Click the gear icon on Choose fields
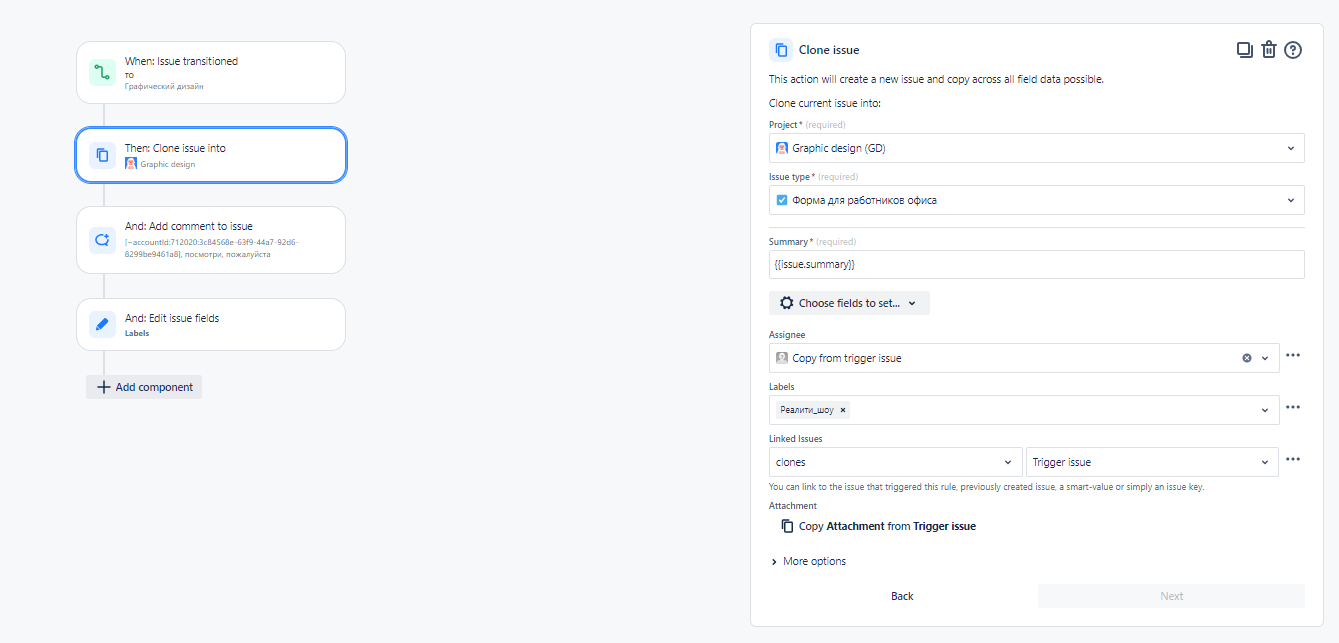1339x643 pixels. click(787, 303)
